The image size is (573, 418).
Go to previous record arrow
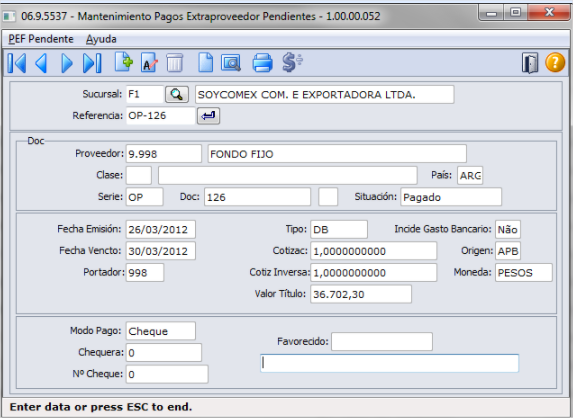[41, 63]
